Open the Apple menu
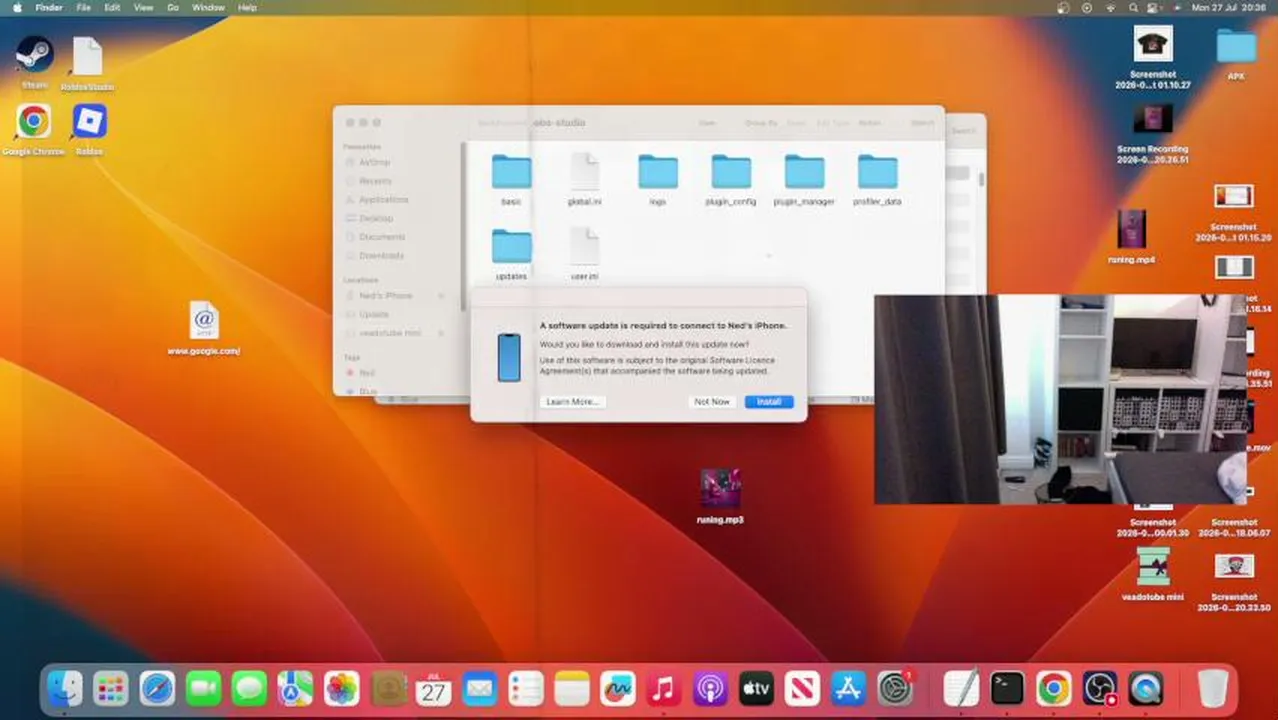The width and height of the screenshot is (1278, 720). 17,7
